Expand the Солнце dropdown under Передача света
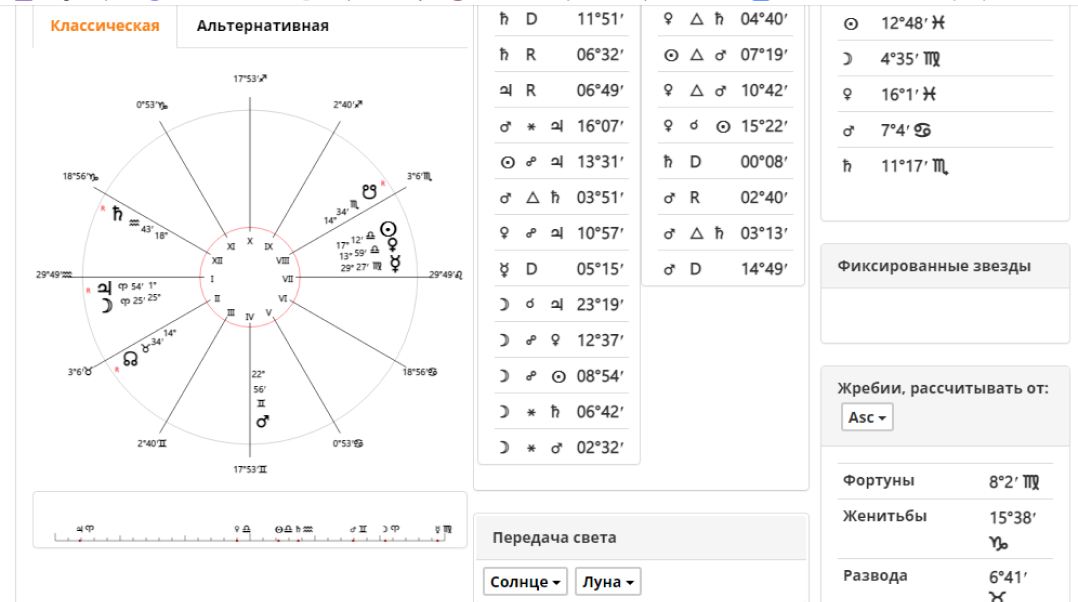Viewport: 1078px width, 602px height. click(525, 582)
